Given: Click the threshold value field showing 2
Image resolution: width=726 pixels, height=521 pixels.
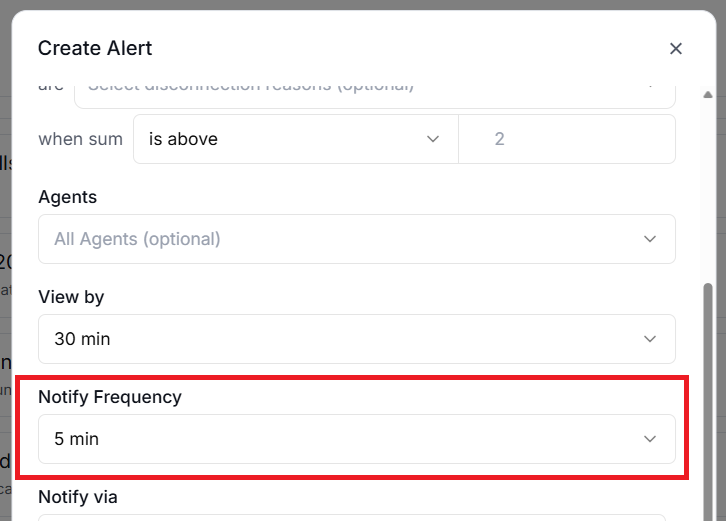Looking at the screenshot, I should click(x=566, y=139).
